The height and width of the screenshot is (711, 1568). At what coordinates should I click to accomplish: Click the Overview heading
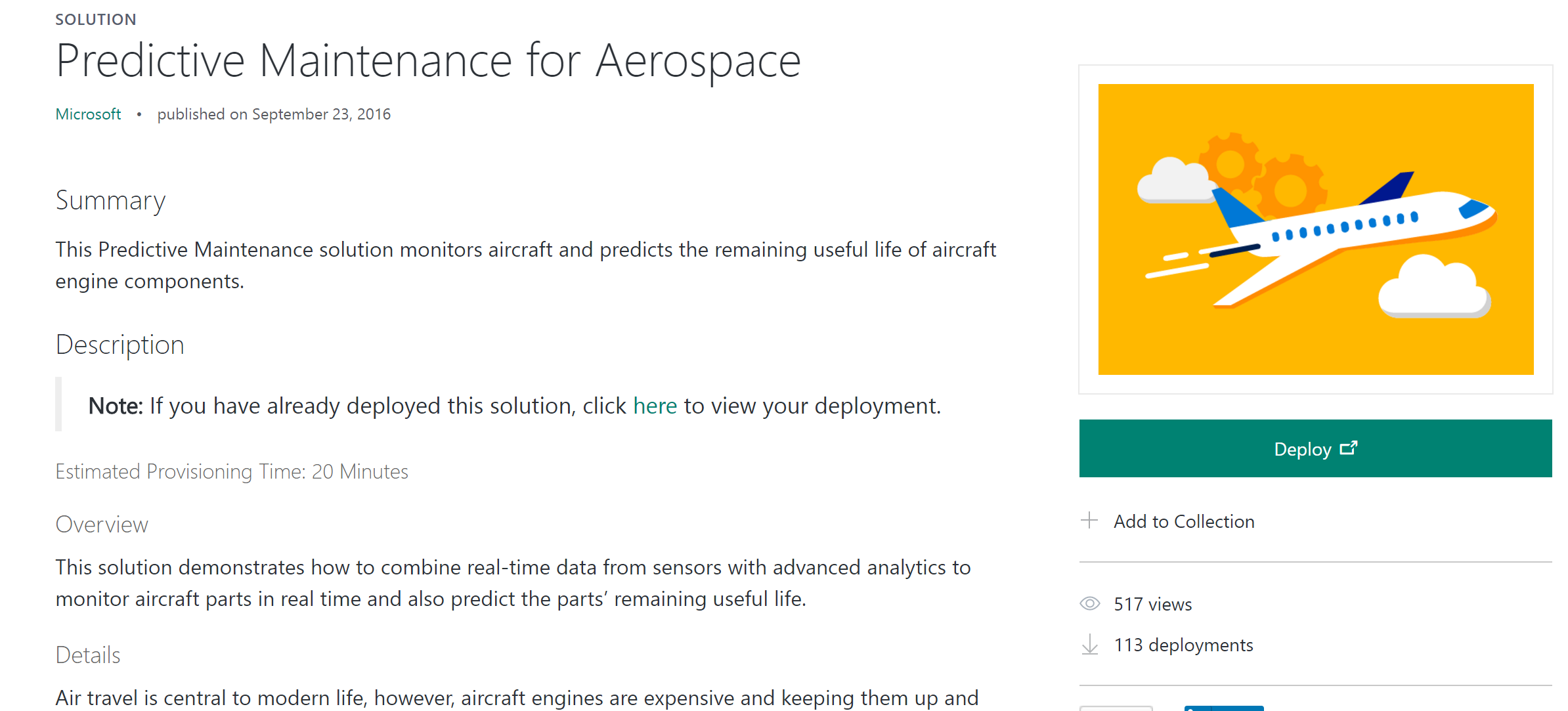(102, 525)
